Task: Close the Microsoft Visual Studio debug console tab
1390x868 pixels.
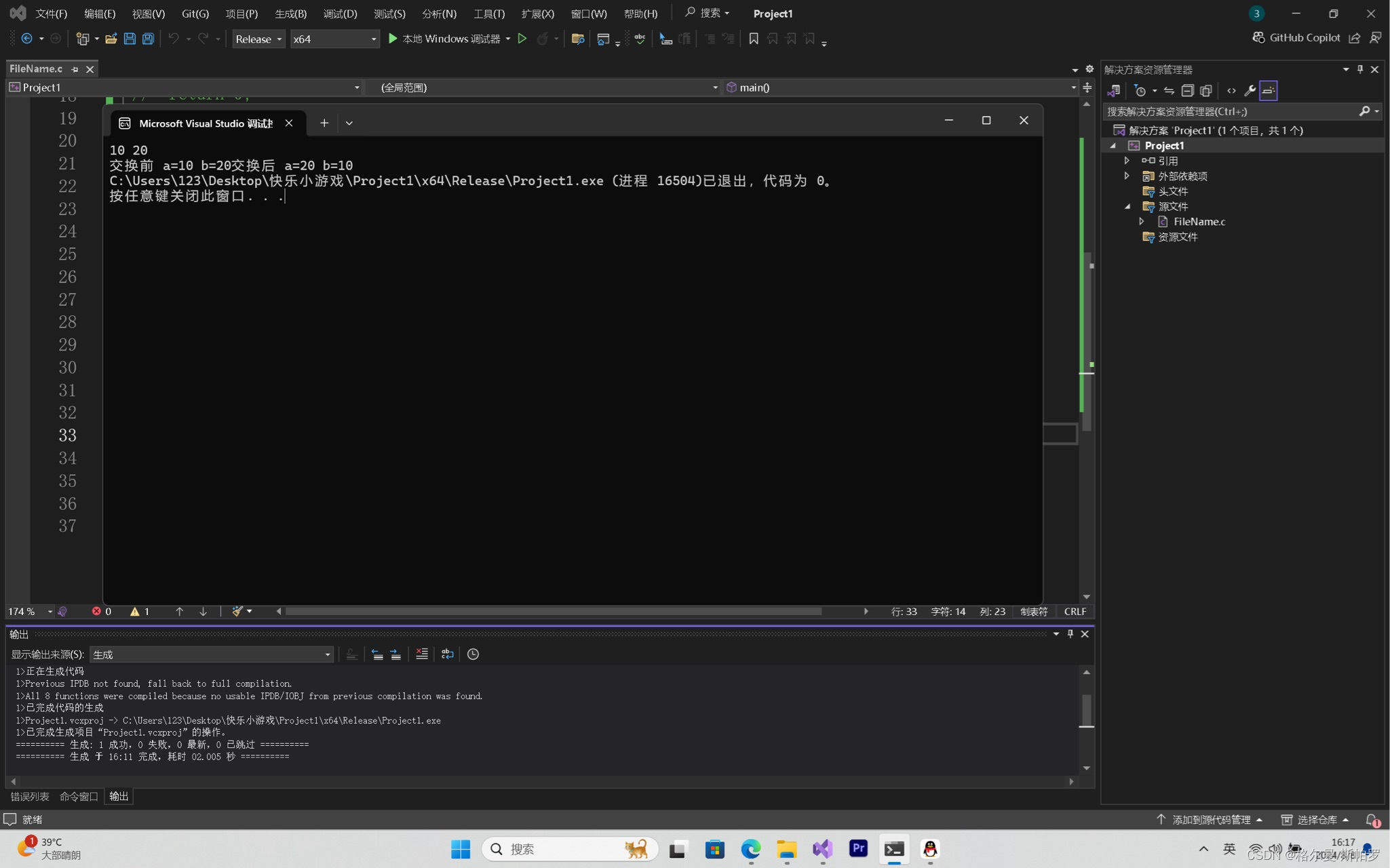Action: pyautogui.click(x=289, y=123)
